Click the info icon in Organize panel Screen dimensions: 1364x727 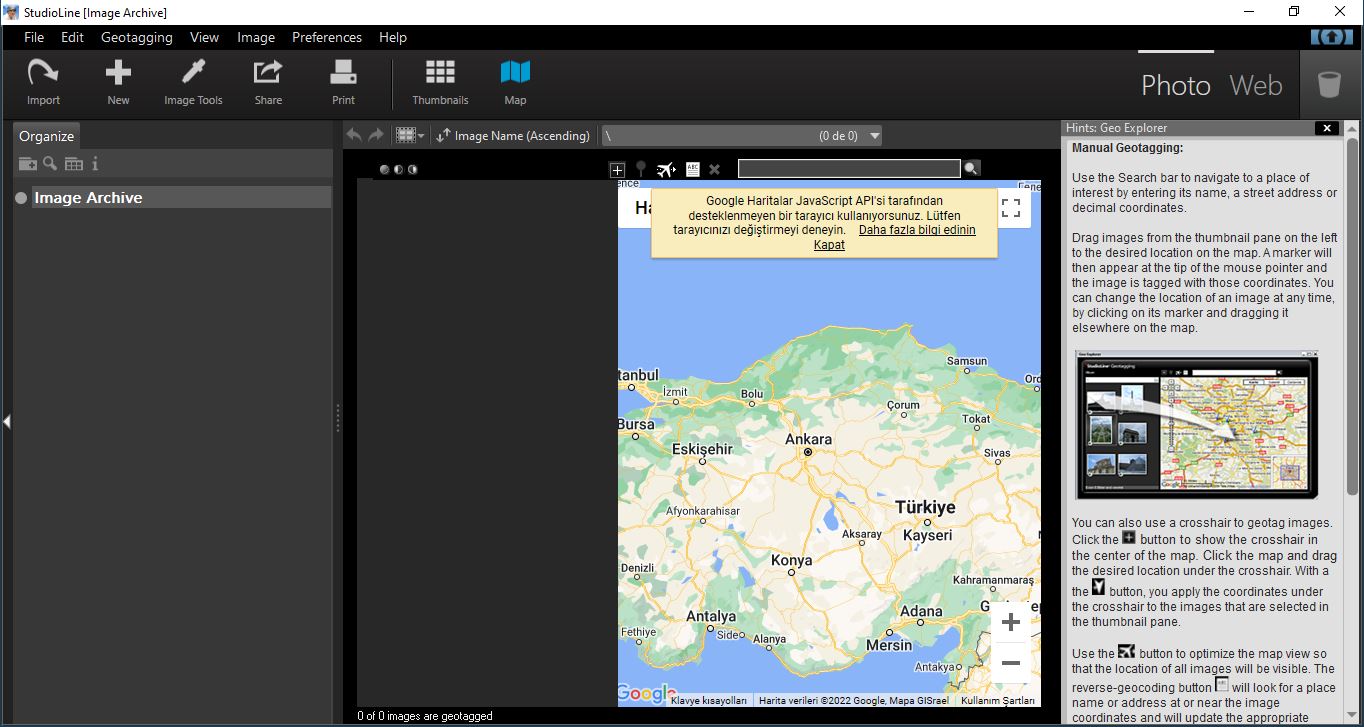click(95, 164)
